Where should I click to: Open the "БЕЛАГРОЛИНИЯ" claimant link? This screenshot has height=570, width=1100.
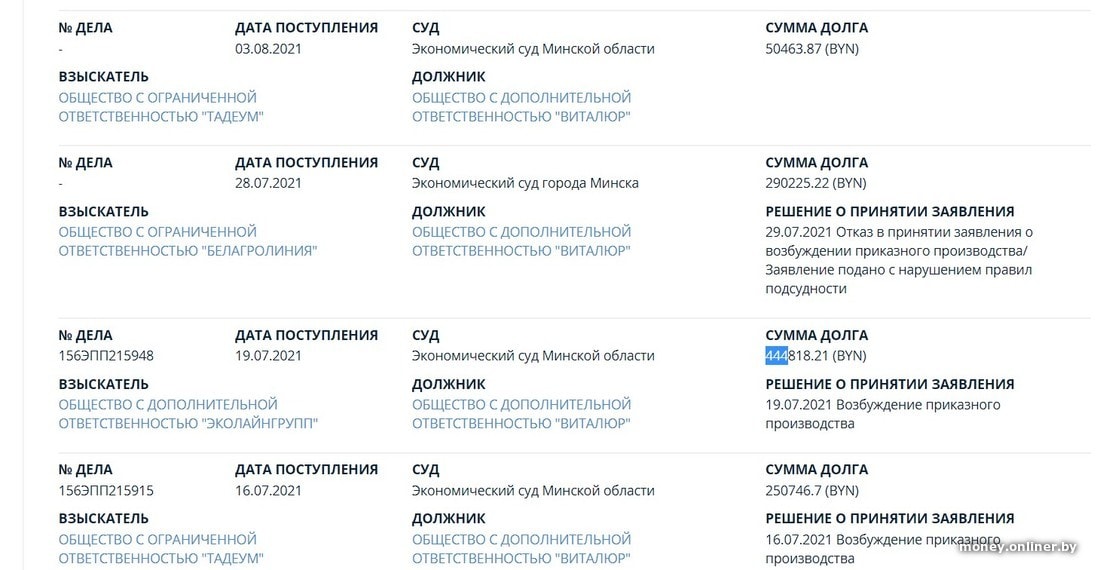click(187, 241)
